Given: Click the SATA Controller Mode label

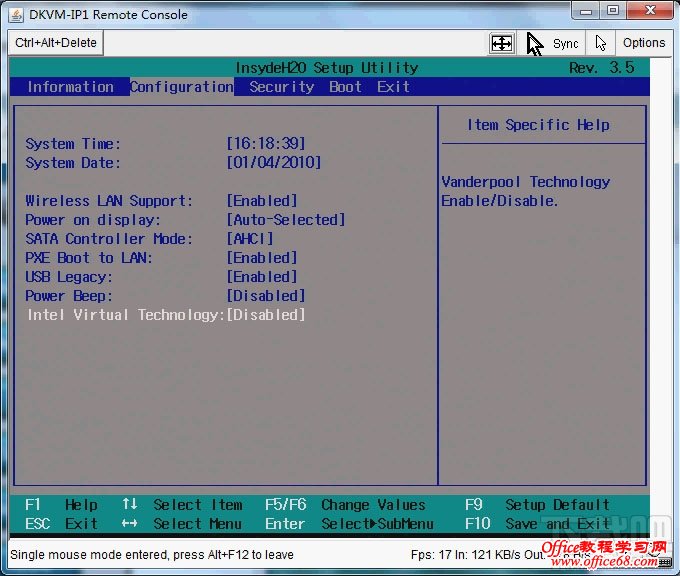Looking at the screenshot, I should (x=109, y=239).
